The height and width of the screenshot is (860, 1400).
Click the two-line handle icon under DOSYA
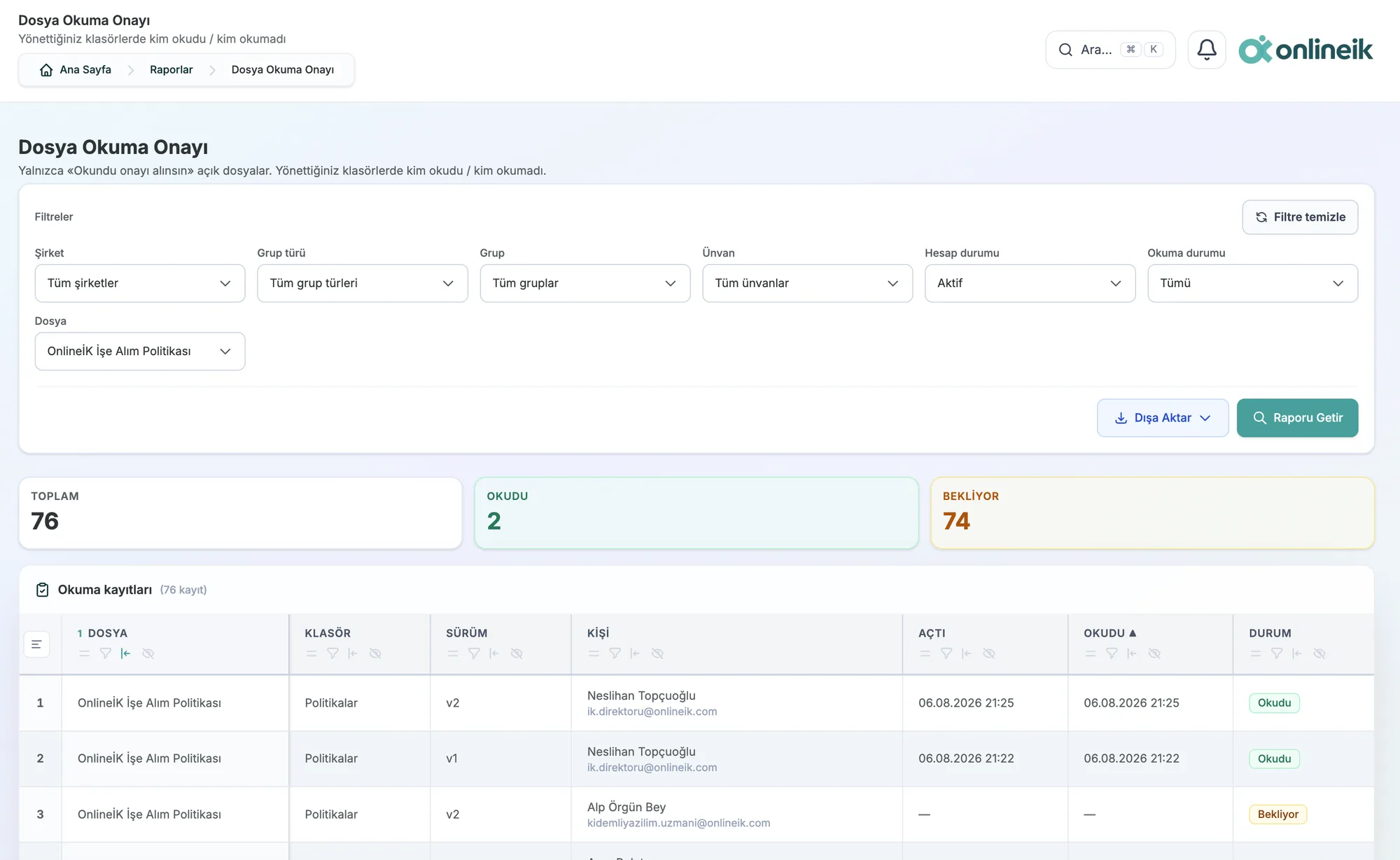click(x=84, y=653)
